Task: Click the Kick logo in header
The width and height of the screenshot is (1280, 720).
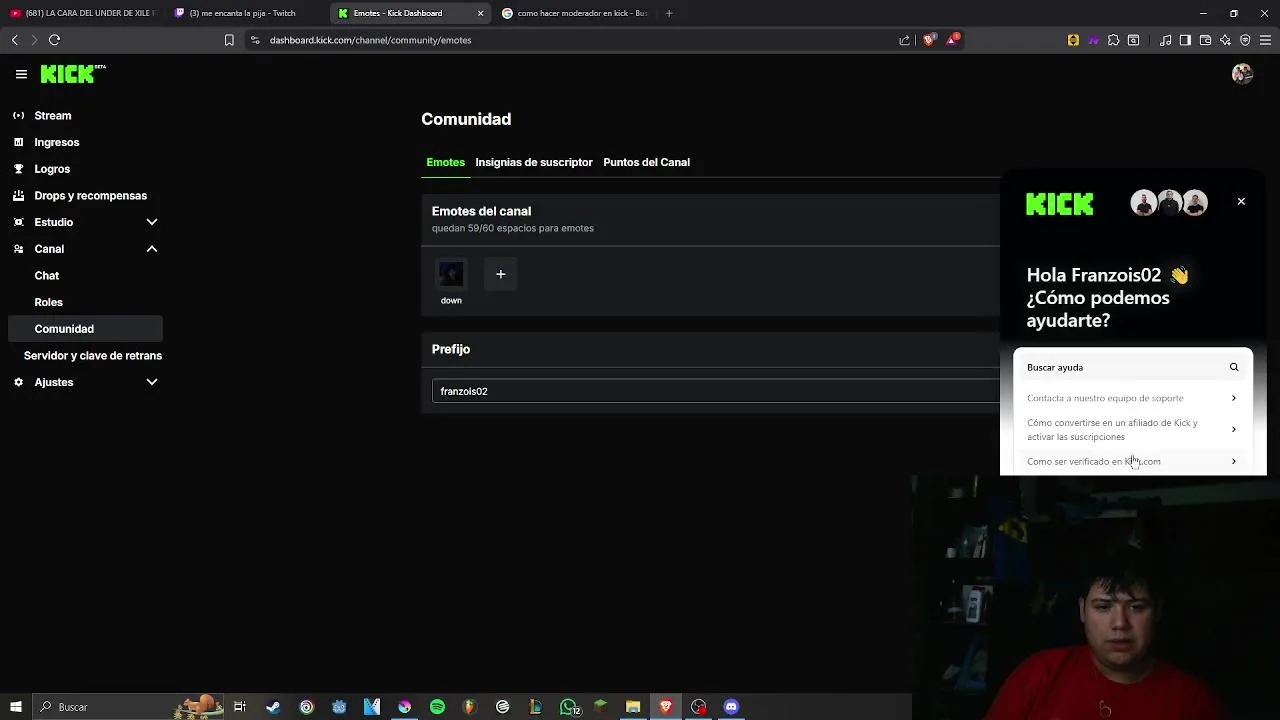Action: tap(72, 74)
